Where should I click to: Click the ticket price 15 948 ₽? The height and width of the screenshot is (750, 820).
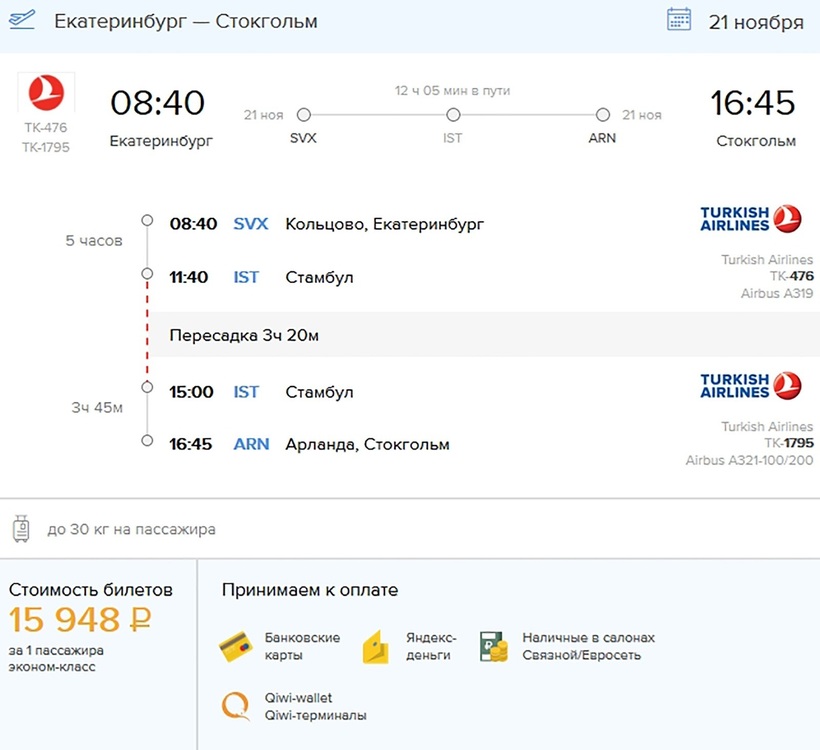click(80, 620)
